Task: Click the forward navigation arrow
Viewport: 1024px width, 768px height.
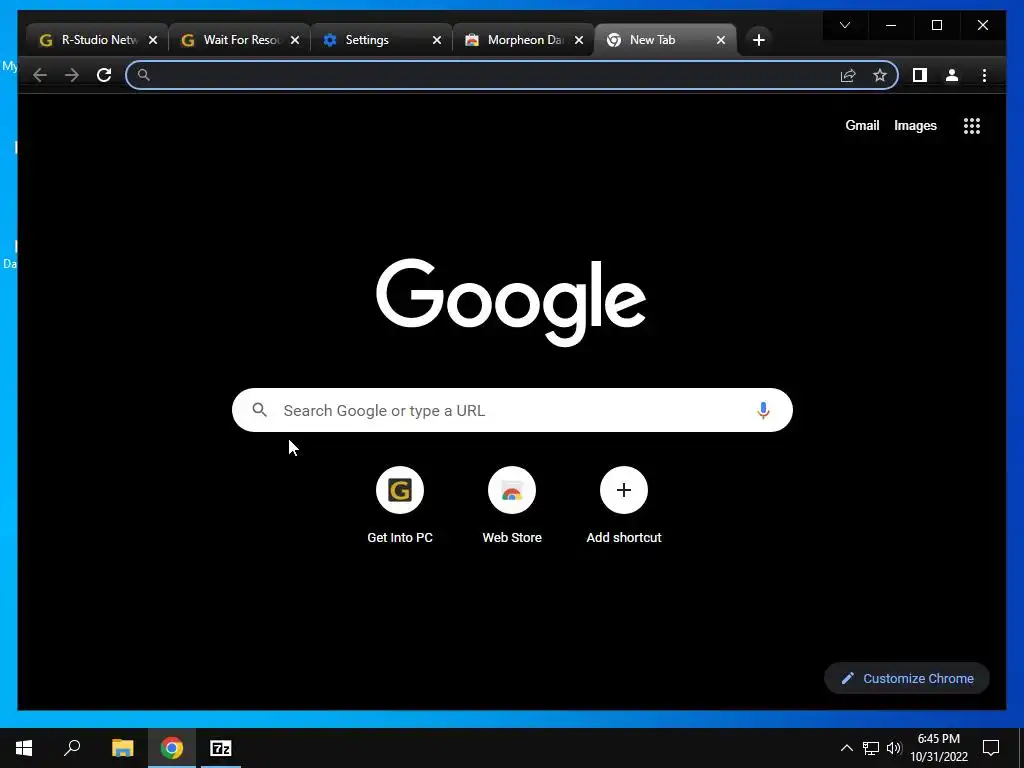Action: pos(72,75)
